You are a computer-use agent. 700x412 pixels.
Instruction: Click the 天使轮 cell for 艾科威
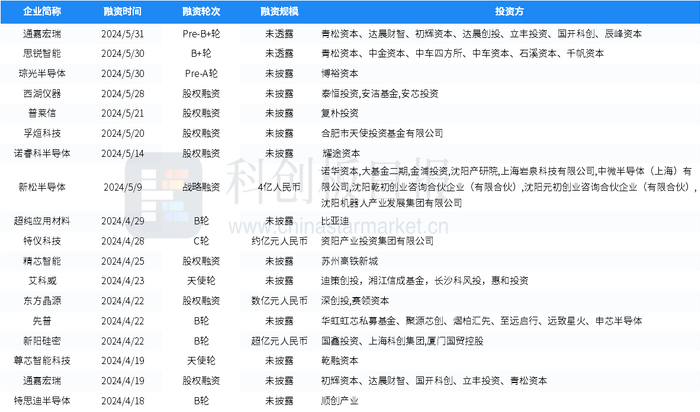click(201, 281)
